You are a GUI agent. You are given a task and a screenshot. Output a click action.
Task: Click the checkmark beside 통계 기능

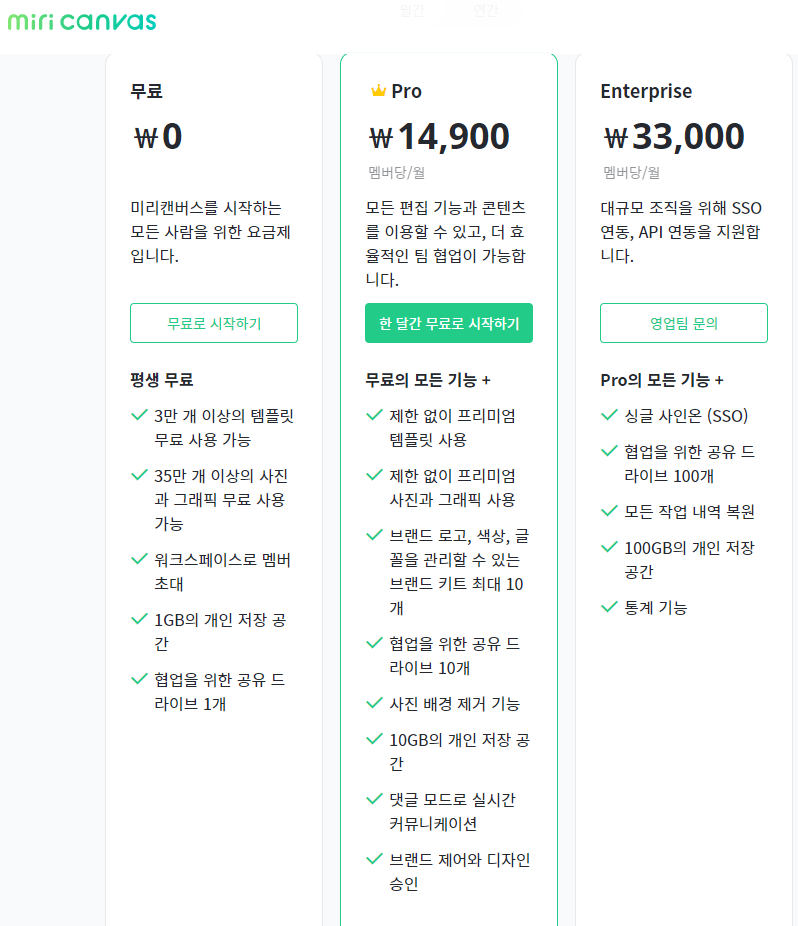(x=609, y=607)
